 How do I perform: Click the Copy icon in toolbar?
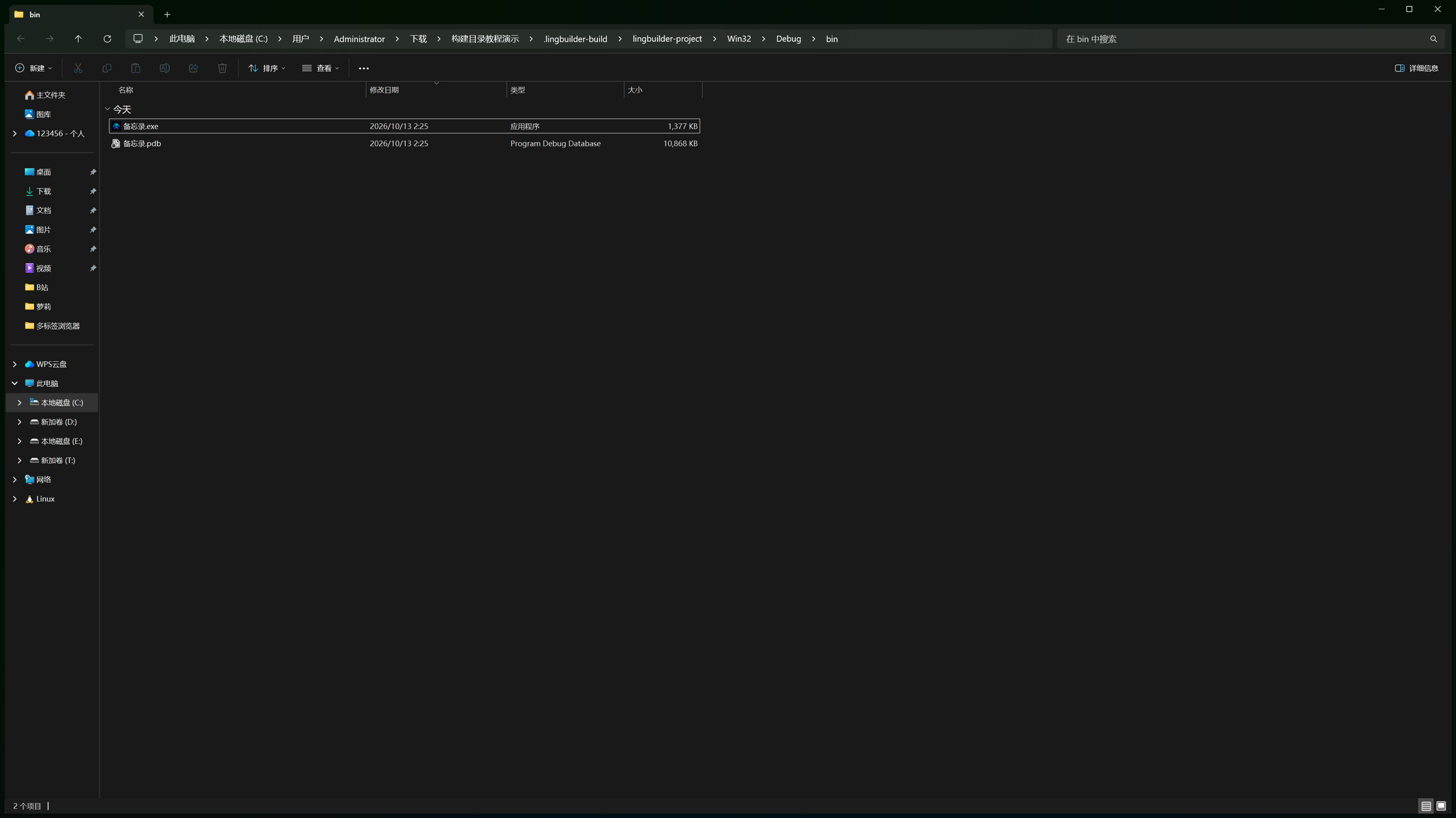pyautogui.click(x=107, y=68)
